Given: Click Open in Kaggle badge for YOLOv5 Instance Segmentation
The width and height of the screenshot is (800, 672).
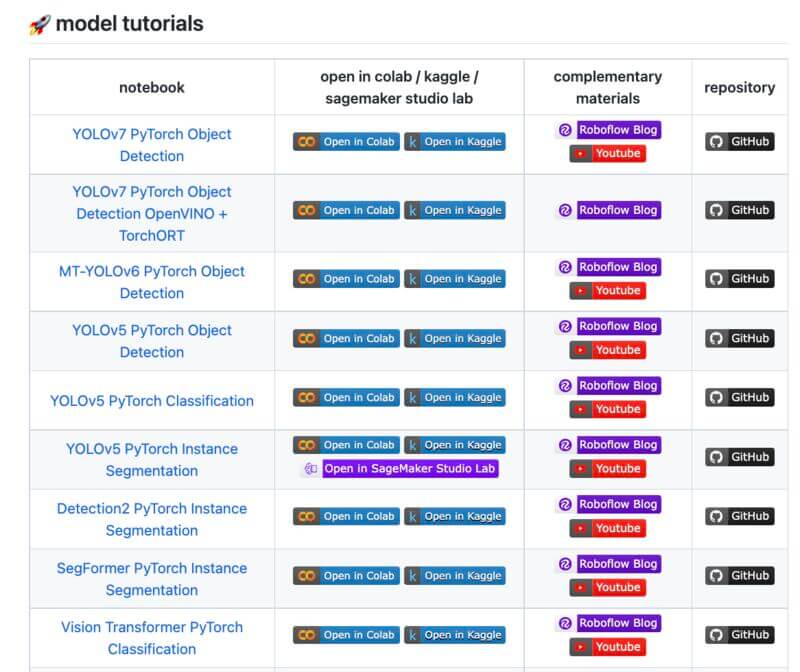Looking at the screenshot, I should click(455, 445).
